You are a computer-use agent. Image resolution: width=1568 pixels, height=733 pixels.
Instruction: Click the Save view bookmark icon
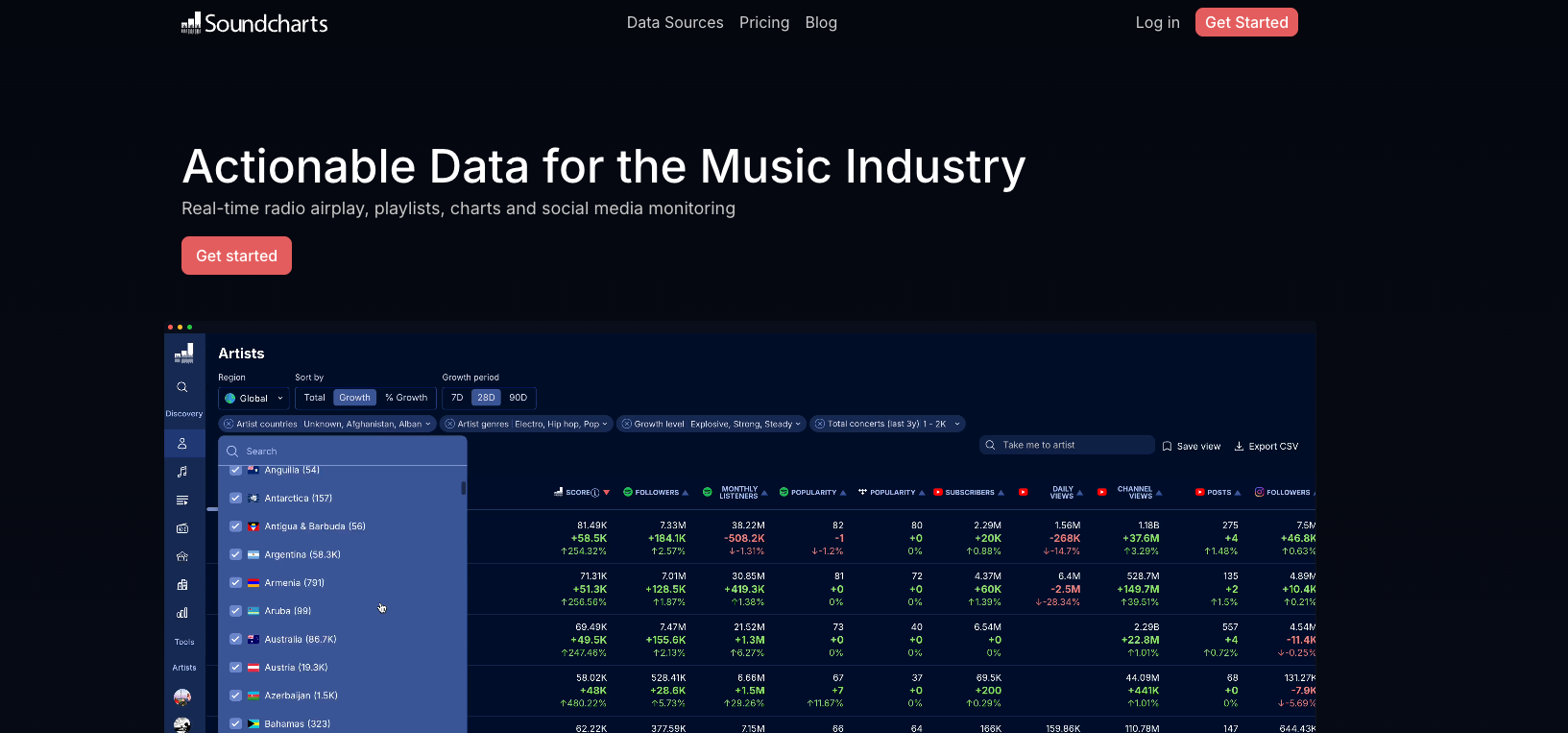[1167, 446]
